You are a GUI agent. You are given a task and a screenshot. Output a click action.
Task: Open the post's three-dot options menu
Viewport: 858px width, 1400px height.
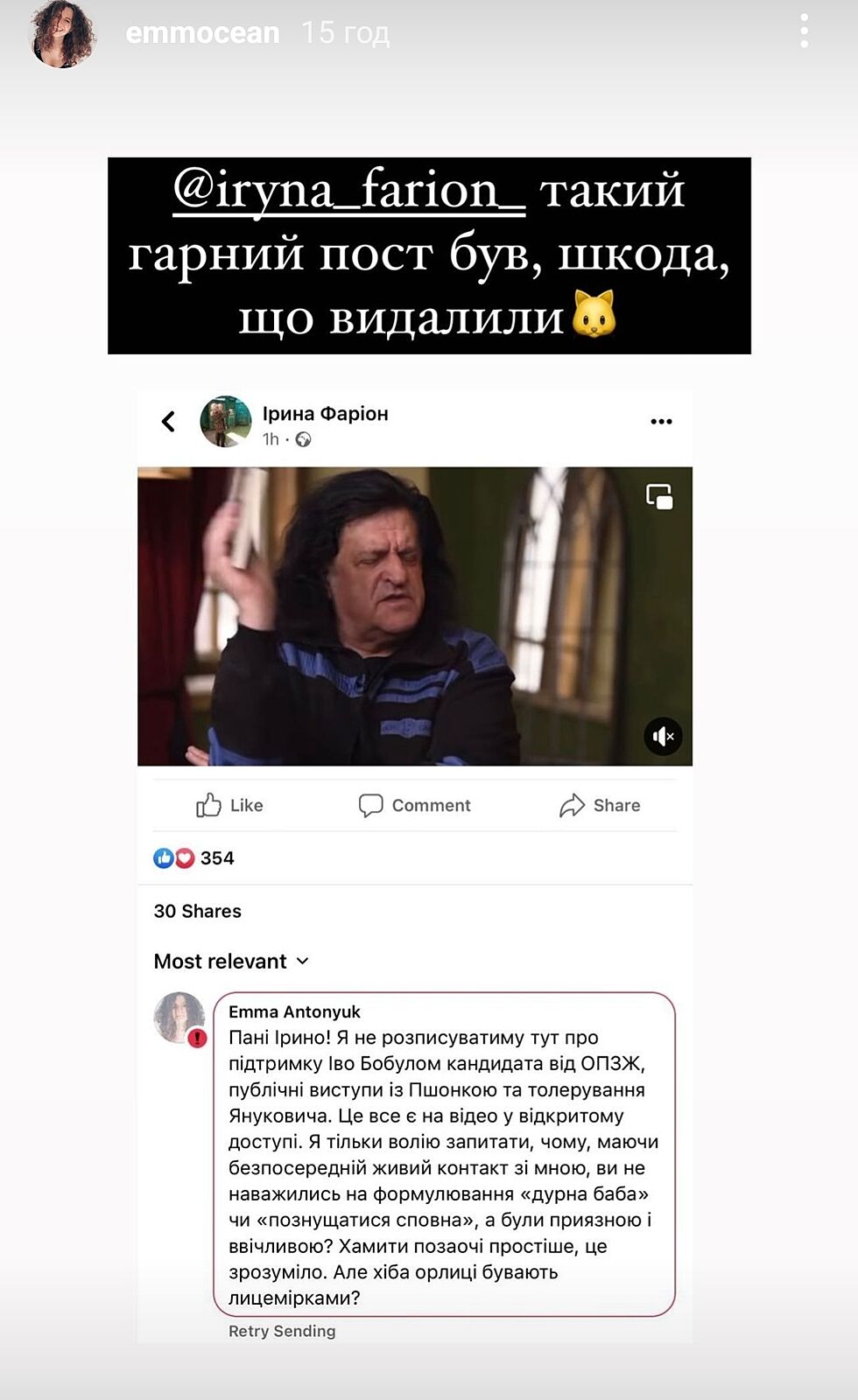(x=661, y=422)
